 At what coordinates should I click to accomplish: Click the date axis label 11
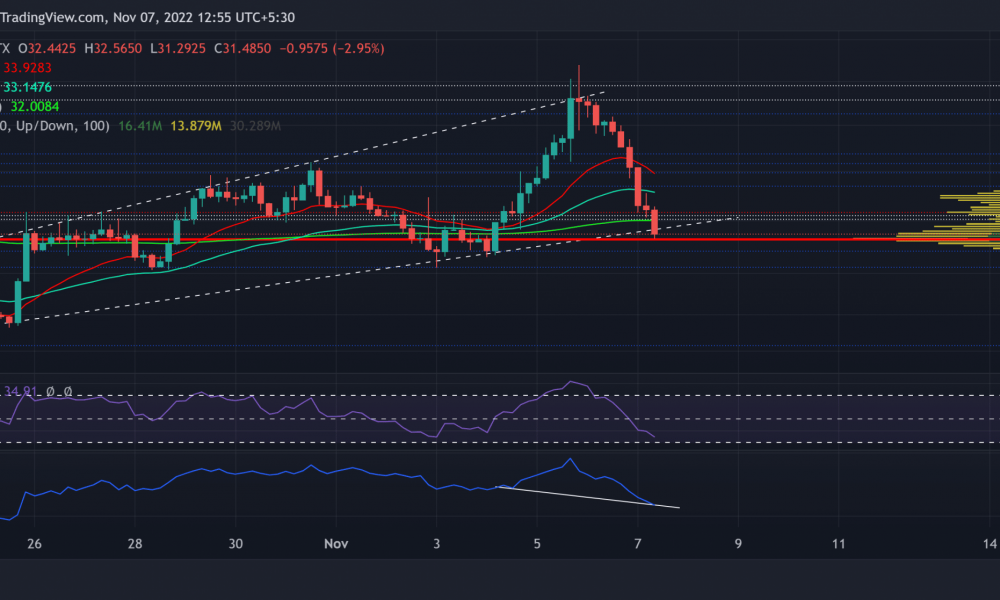[839, 544]
